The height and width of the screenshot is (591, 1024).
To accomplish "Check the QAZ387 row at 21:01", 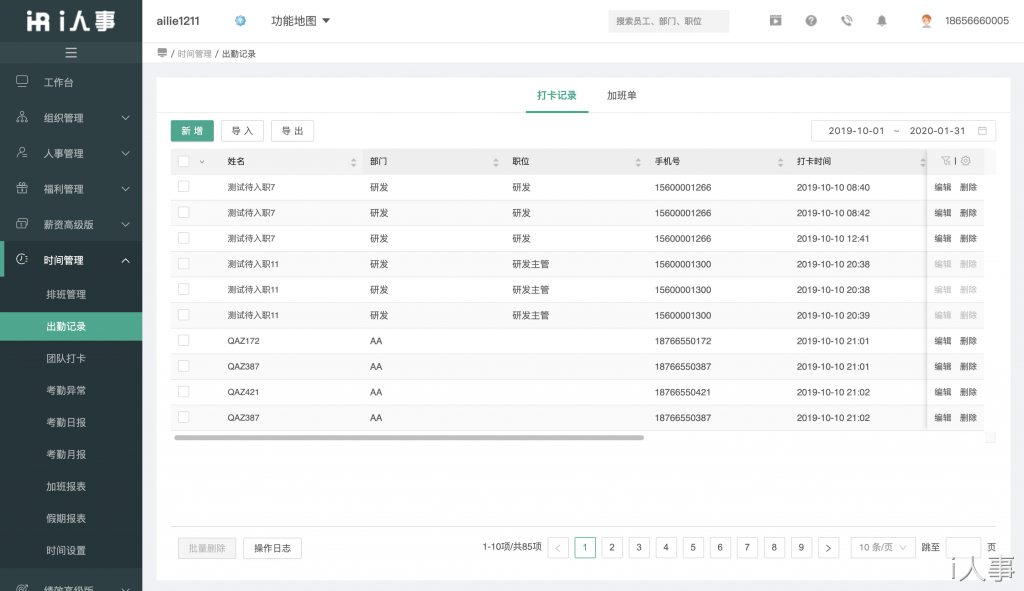I will 184,366.
